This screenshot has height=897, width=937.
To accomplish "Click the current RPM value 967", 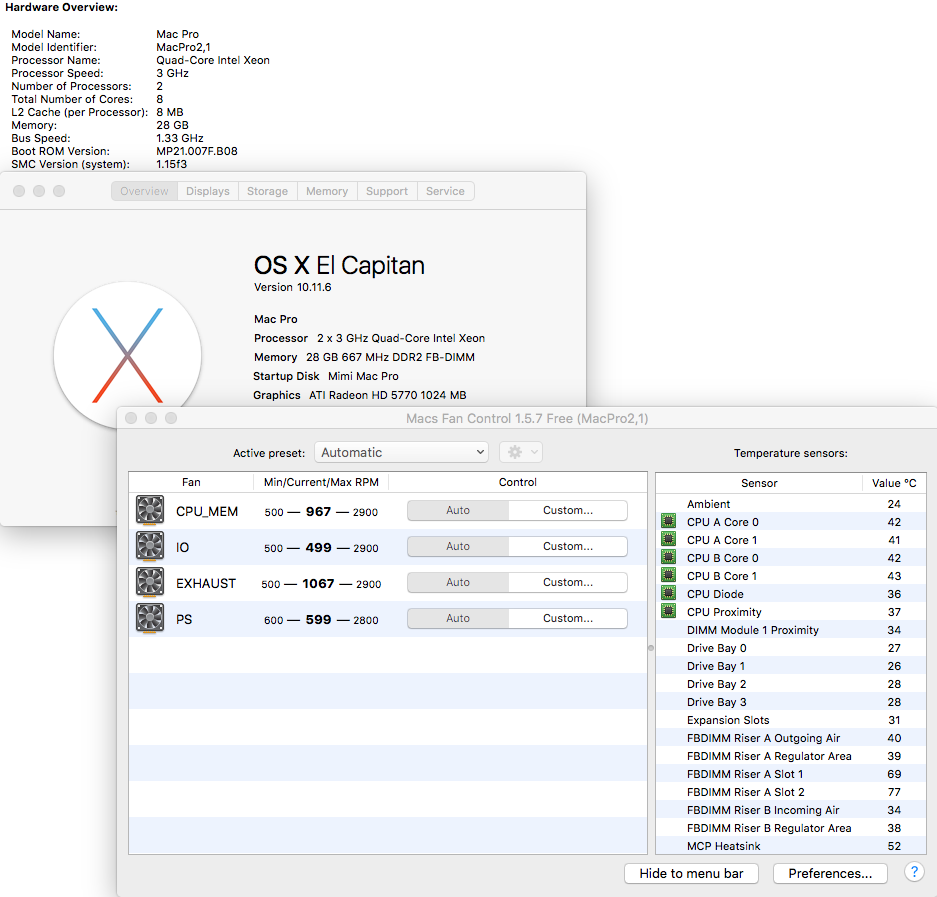I will tap(319, 512).
